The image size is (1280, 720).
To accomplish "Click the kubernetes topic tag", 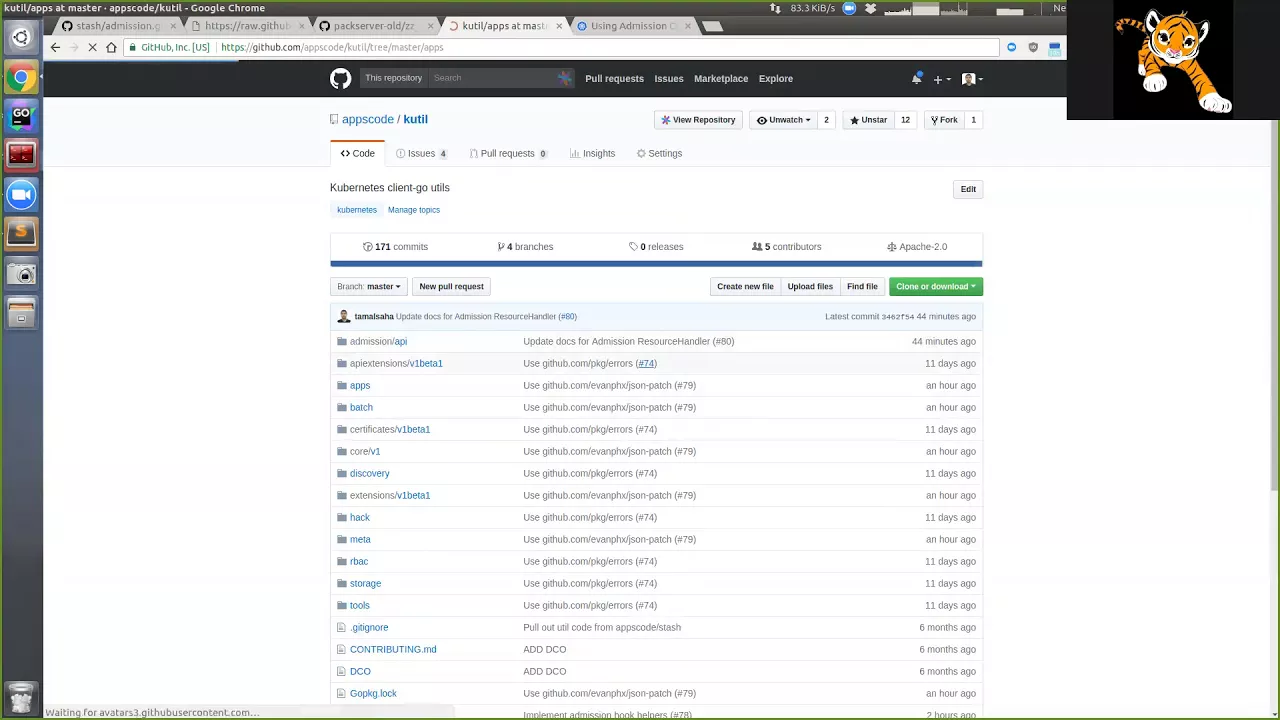I will [x=357, y=210].
